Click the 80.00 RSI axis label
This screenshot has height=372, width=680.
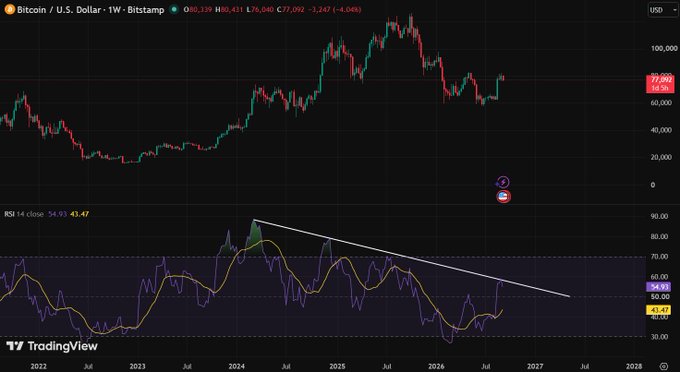(x=660, y=237)
